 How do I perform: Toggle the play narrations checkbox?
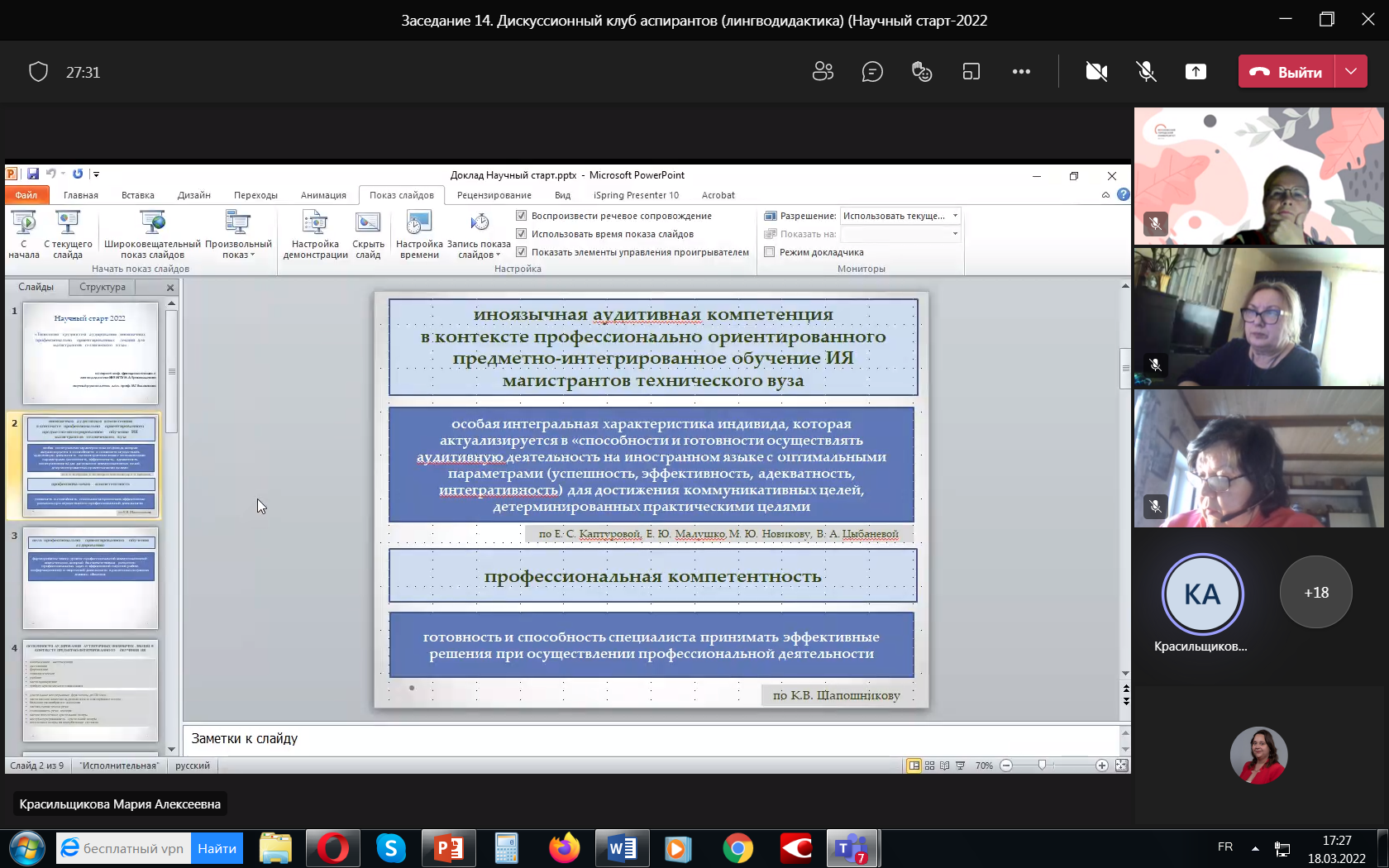pyautogui.click(x=522, y=216)
